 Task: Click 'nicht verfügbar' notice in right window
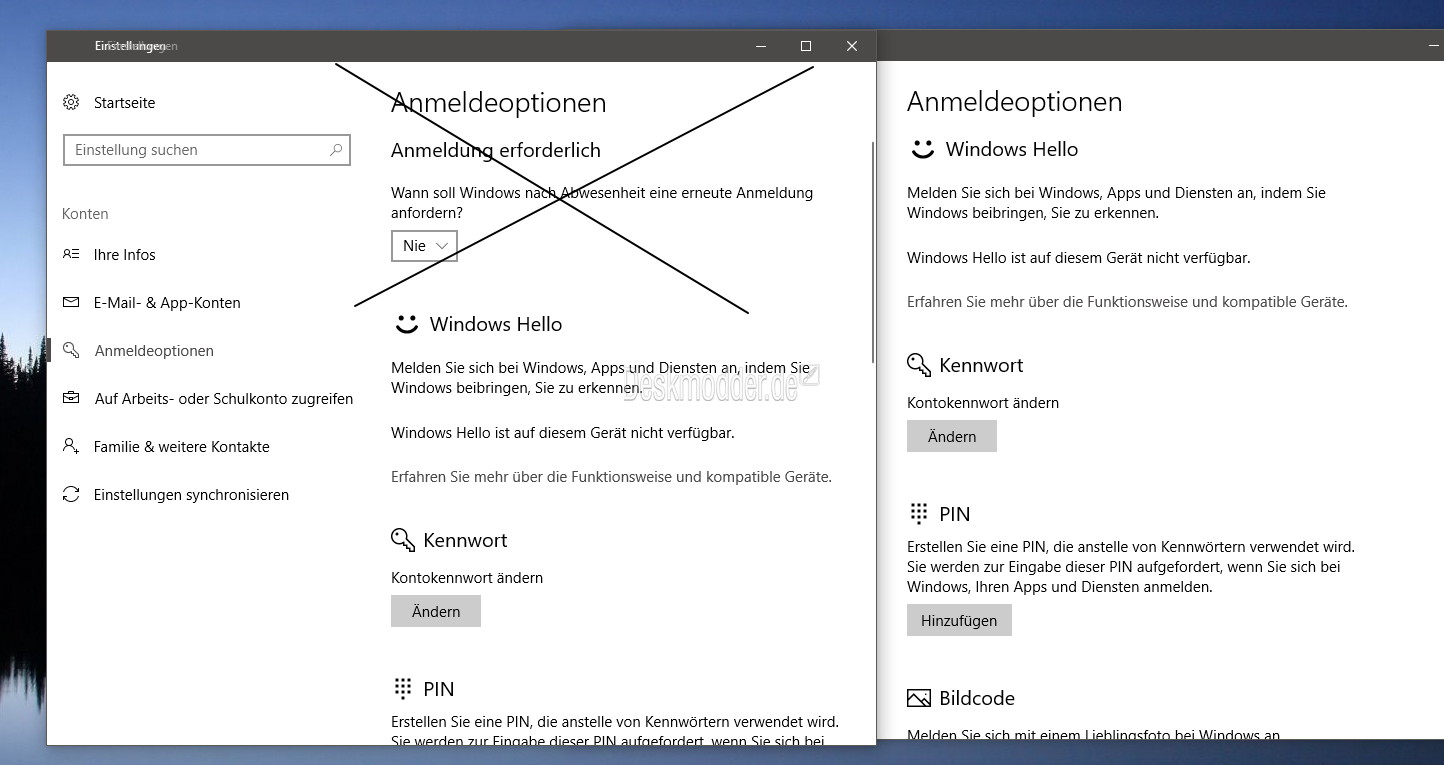click(1079, 257)
